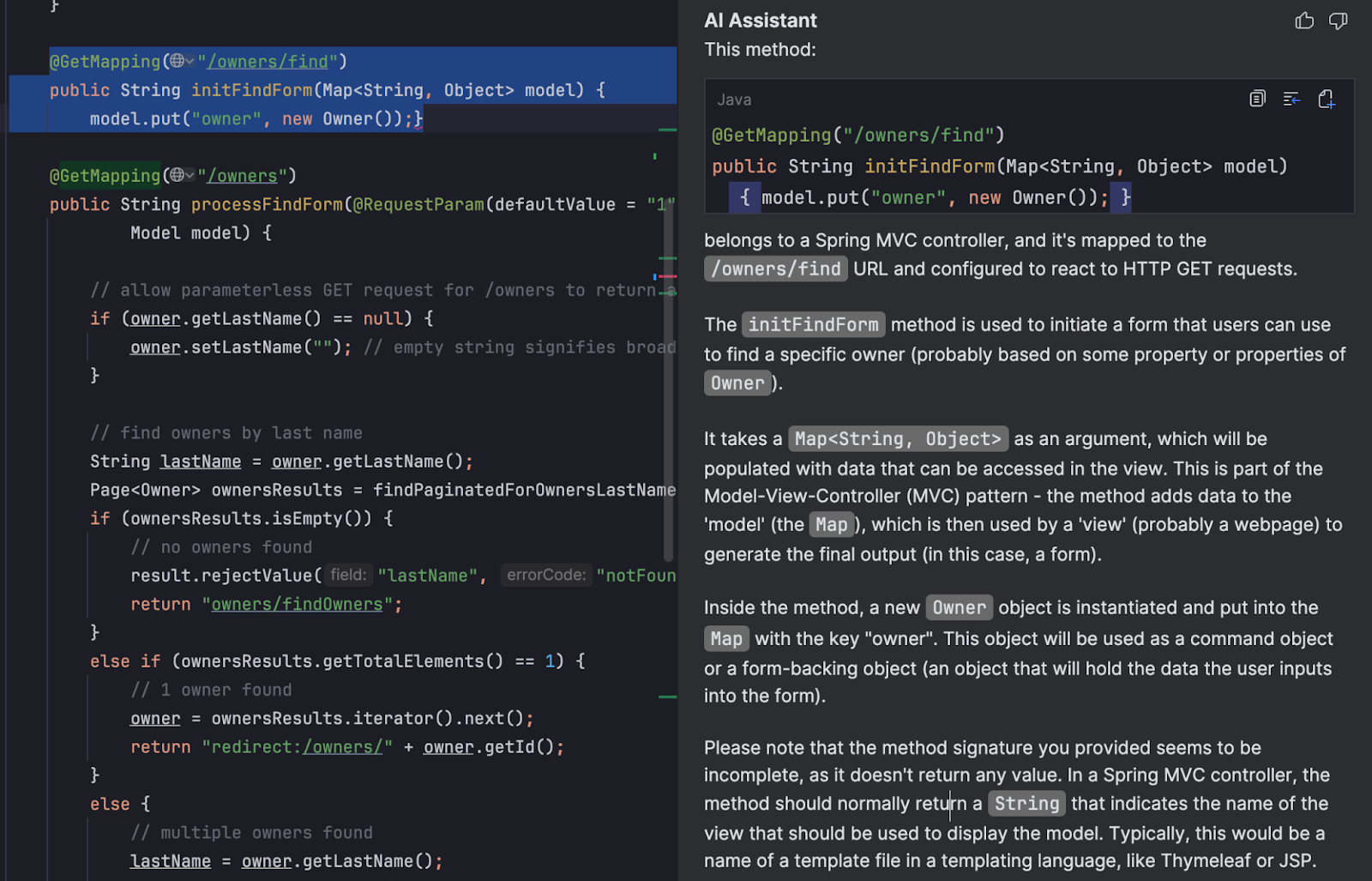
Task: Click the "@RequestParam" annotation in the editor
Action: click(418, 204)
